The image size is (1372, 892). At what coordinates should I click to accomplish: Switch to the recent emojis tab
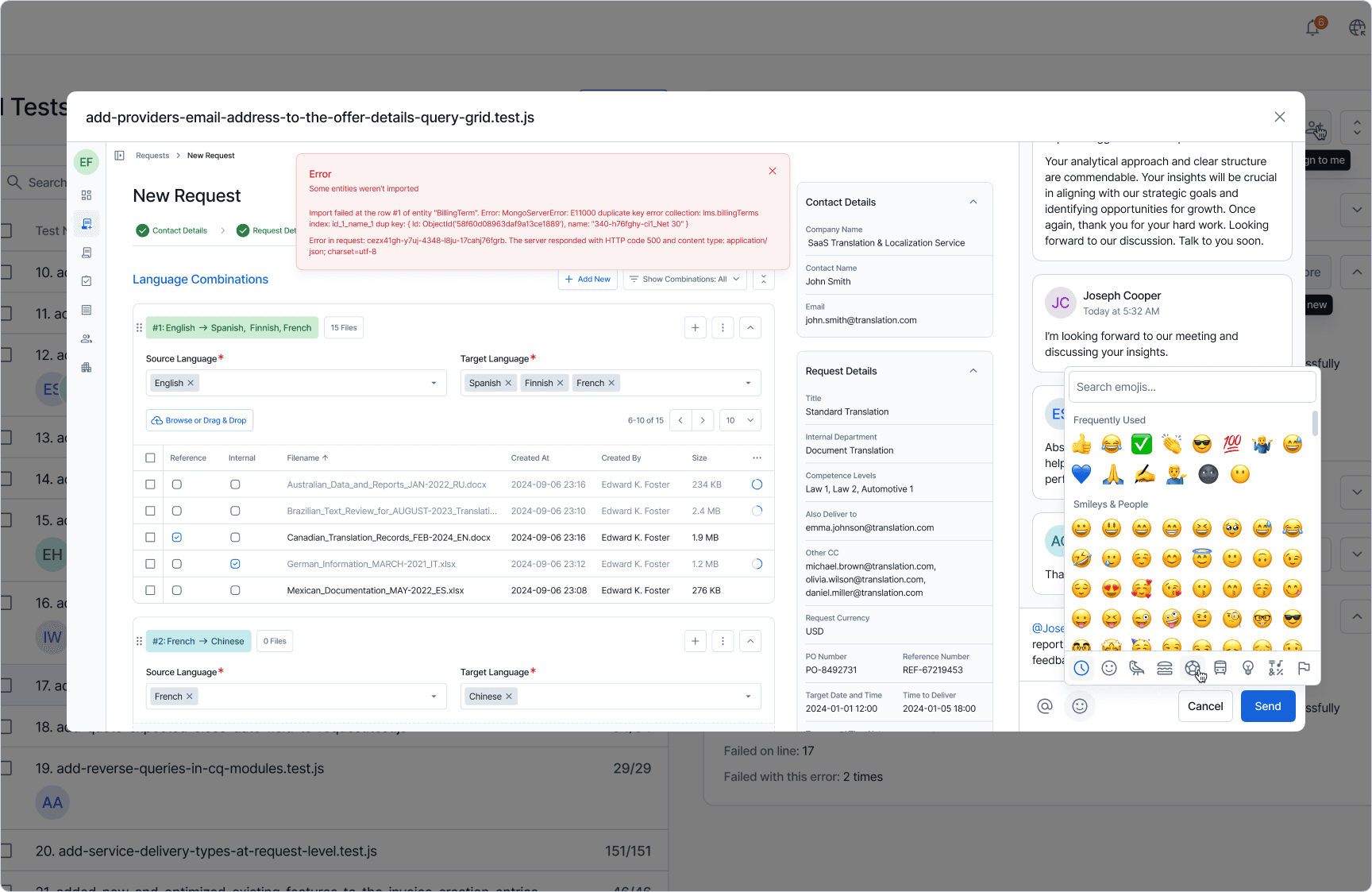point(1081,669)
